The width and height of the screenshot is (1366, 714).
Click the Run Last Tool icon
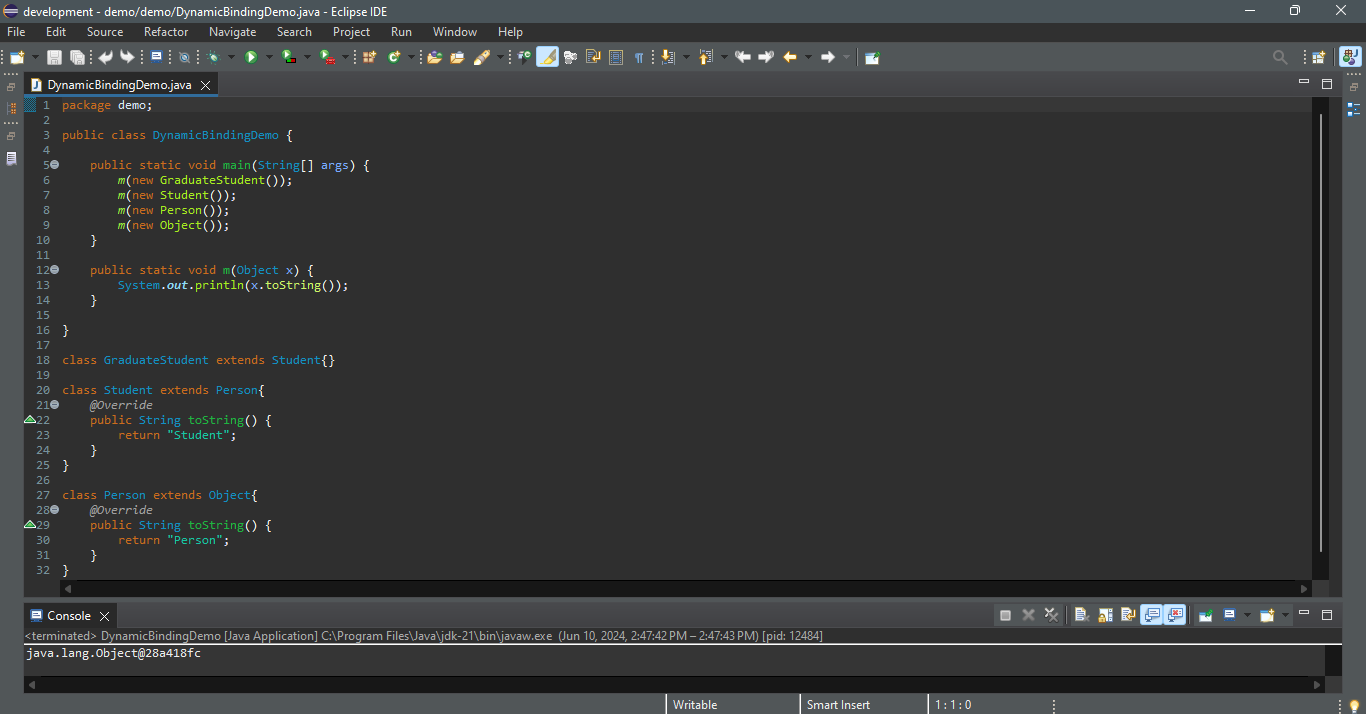click(x=327, y=58)
